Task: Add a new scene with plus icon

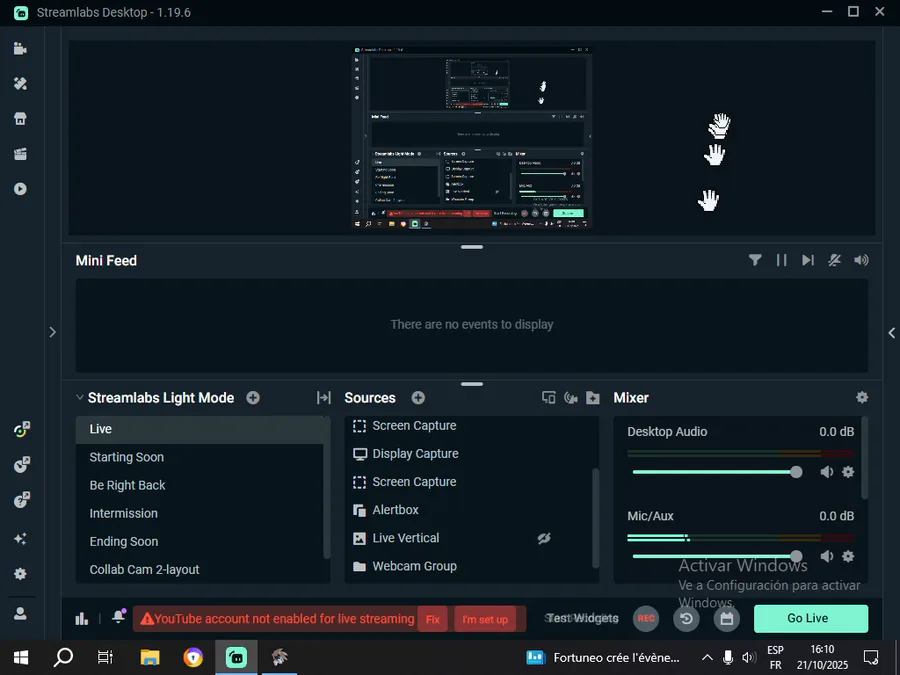Action: tap(253, 398)
